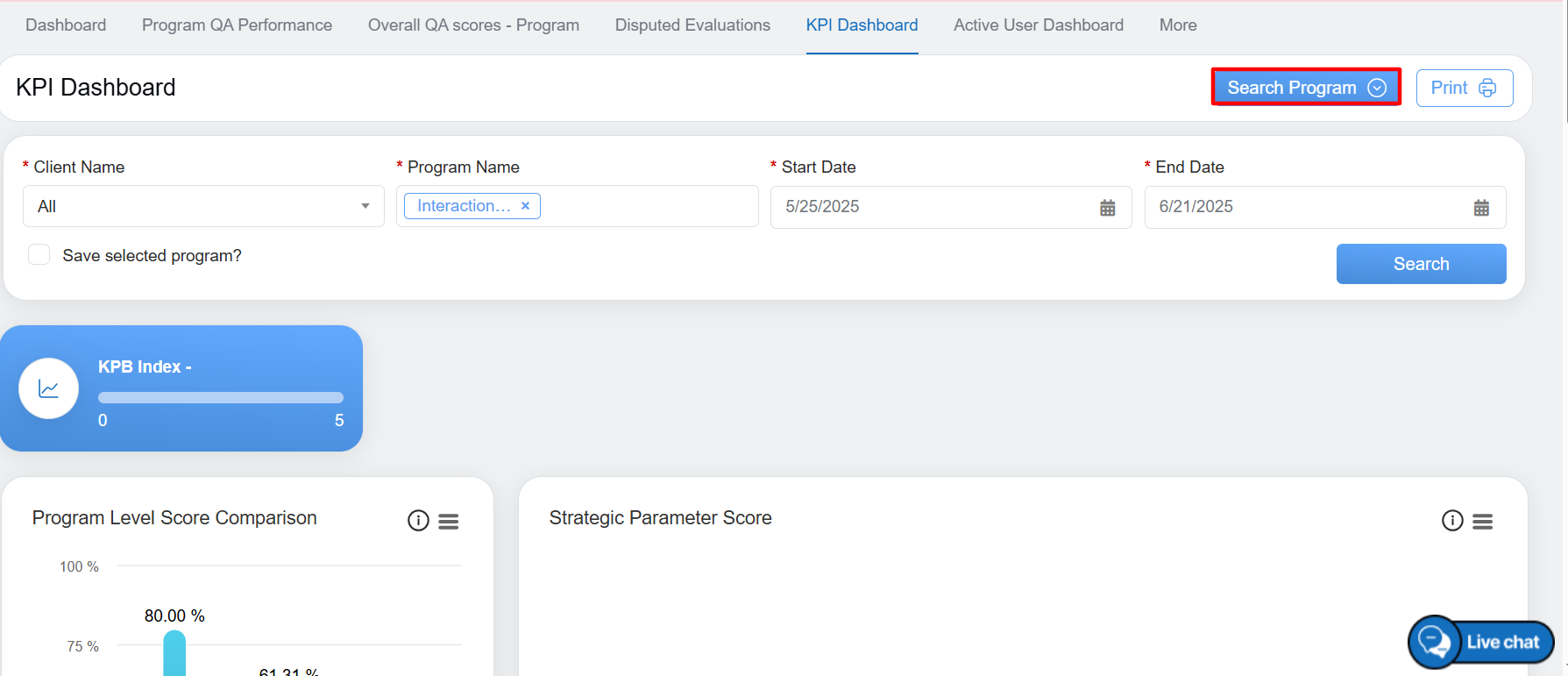This screenshot has width=1568, height=676.
Task: Check Save selected program checkbox
Action: 39,255
